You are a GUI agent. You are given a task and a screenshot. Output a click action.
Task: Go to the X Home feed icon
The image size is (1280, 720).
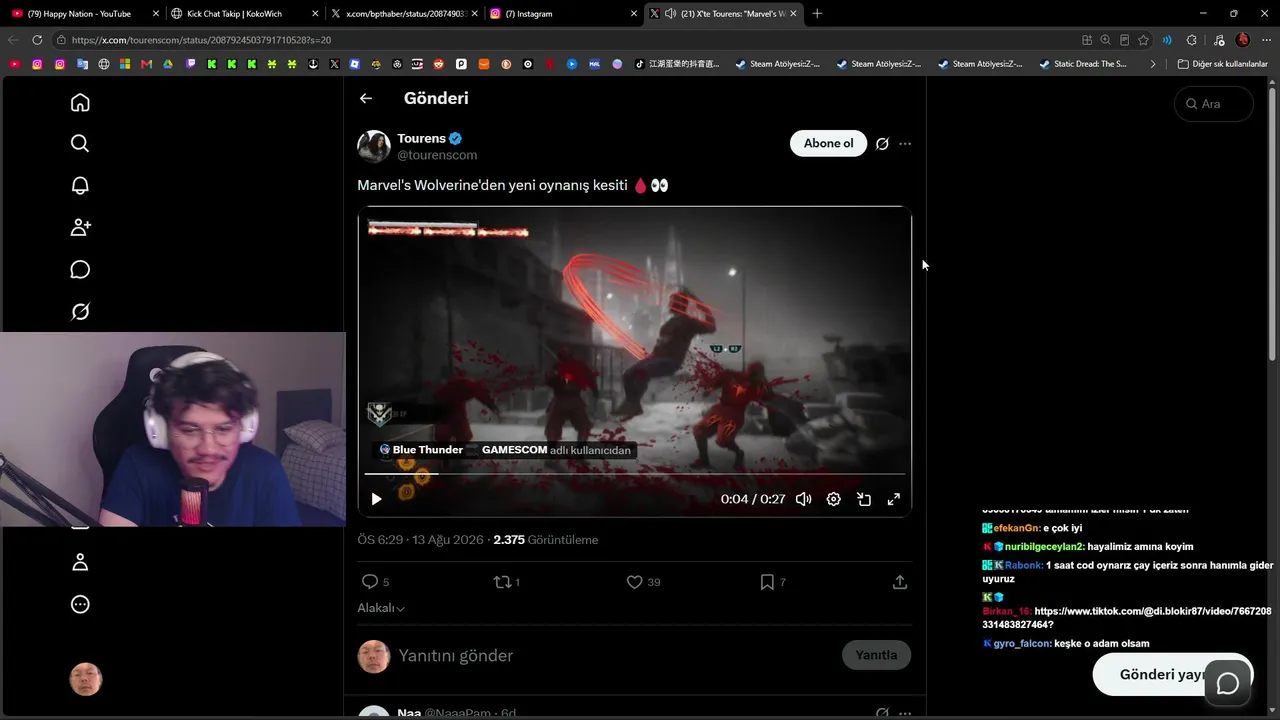coord(80,102)
